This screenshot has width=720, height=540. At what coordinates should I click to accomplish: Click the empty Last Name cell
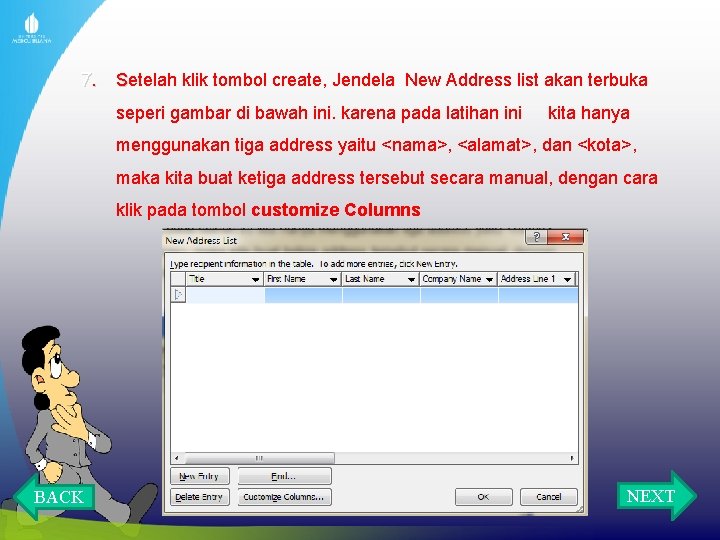tap(382, 295)
